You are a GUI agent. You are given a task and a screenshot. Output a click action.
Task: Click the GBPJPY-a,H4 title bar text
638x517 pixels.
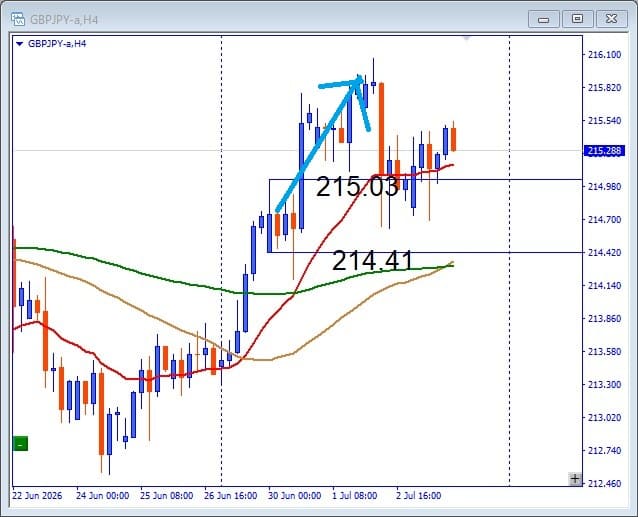[x=64, y=20]
